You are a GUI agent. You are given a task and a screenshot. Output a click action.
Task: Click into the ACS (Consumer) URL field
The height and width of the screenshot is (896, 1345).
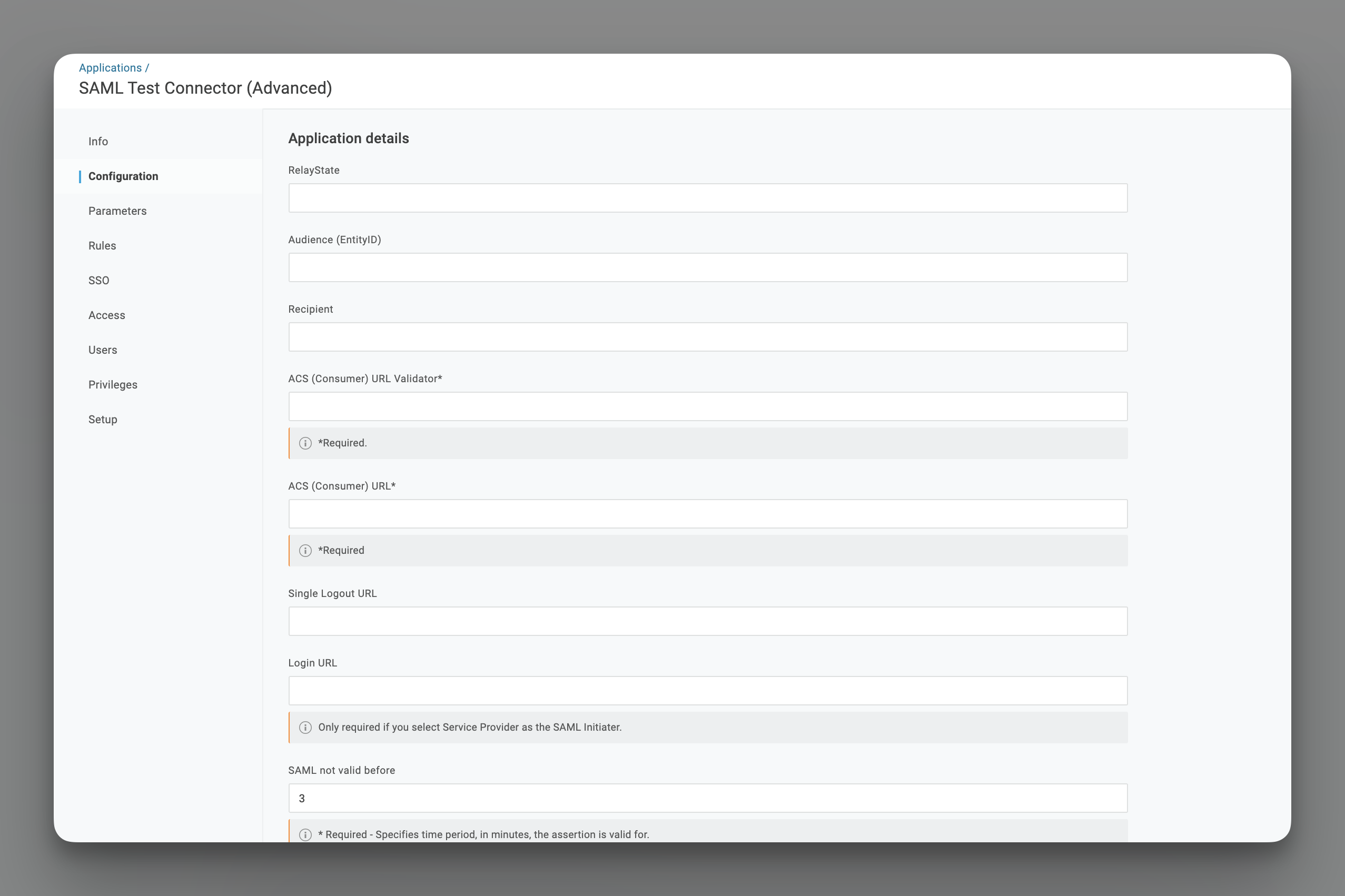click(708, 514)
